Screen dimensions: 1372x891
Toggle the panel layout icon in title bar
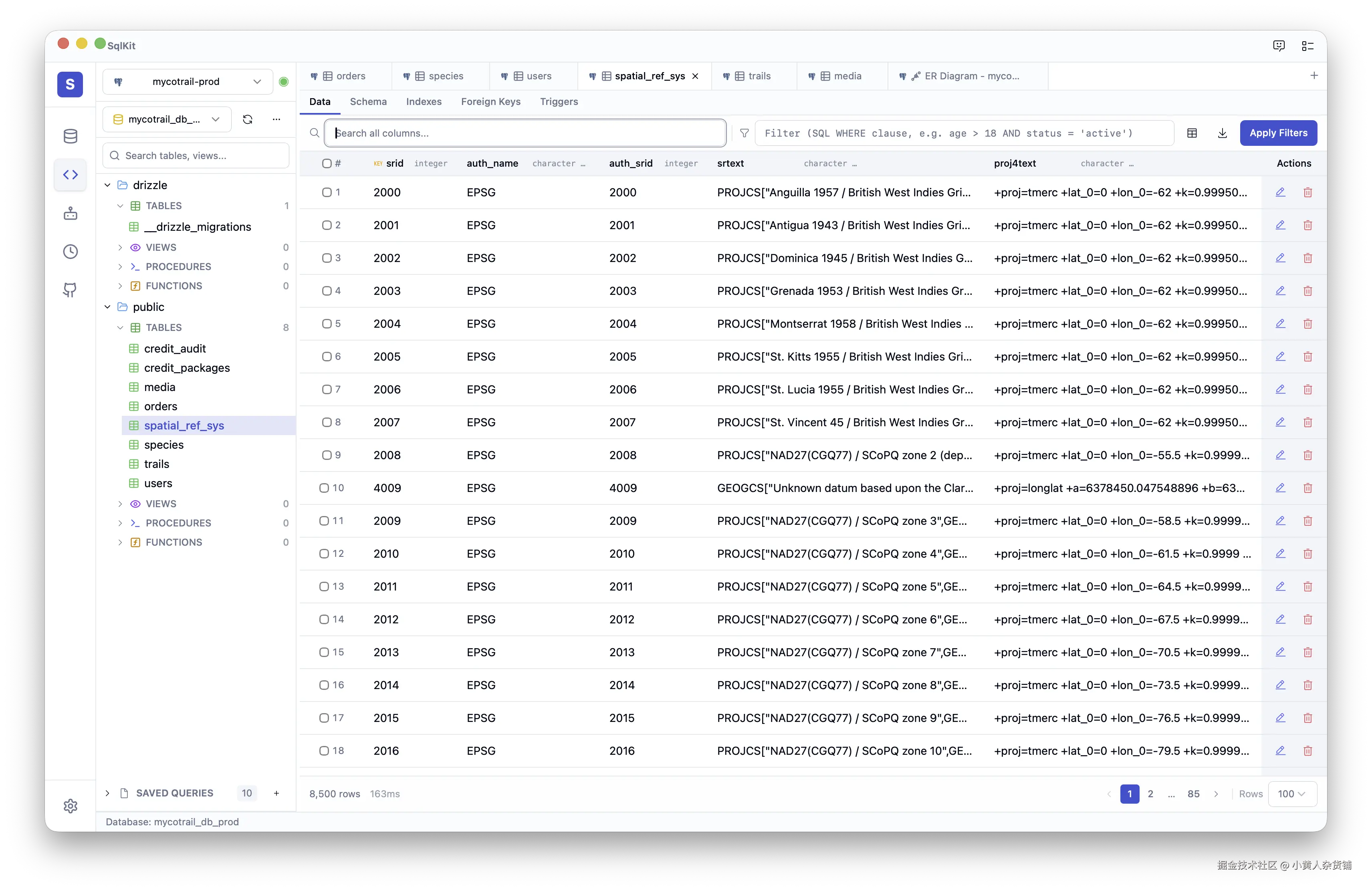point(1307,46)
